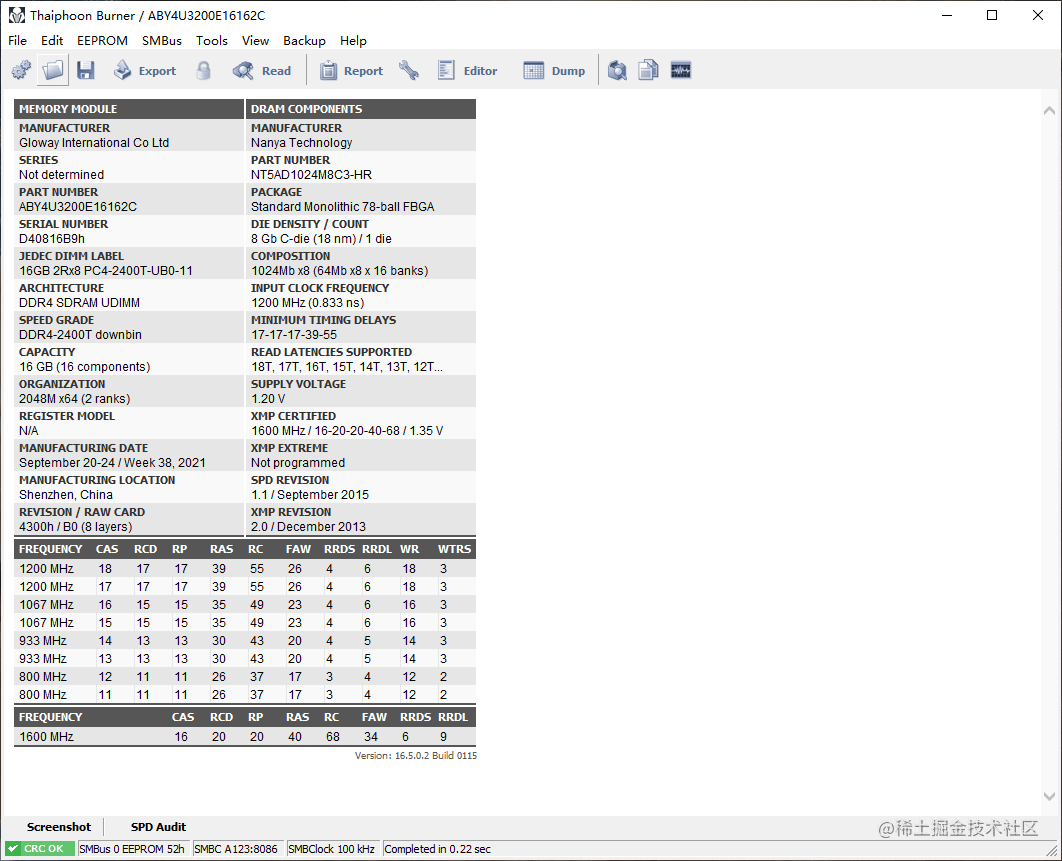This screenshot has height=861, width=1062.
Task: Click the copy documents toolbar icon
Action: pyautogui.click(x=649, y=71)
